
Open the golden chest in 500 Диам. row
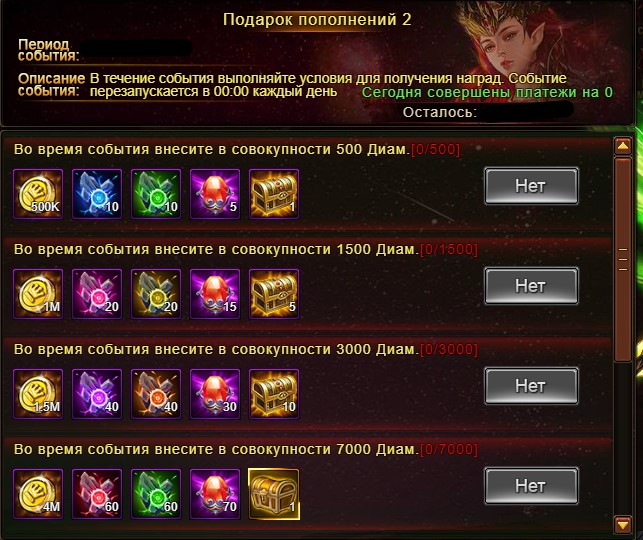(274, 194)
